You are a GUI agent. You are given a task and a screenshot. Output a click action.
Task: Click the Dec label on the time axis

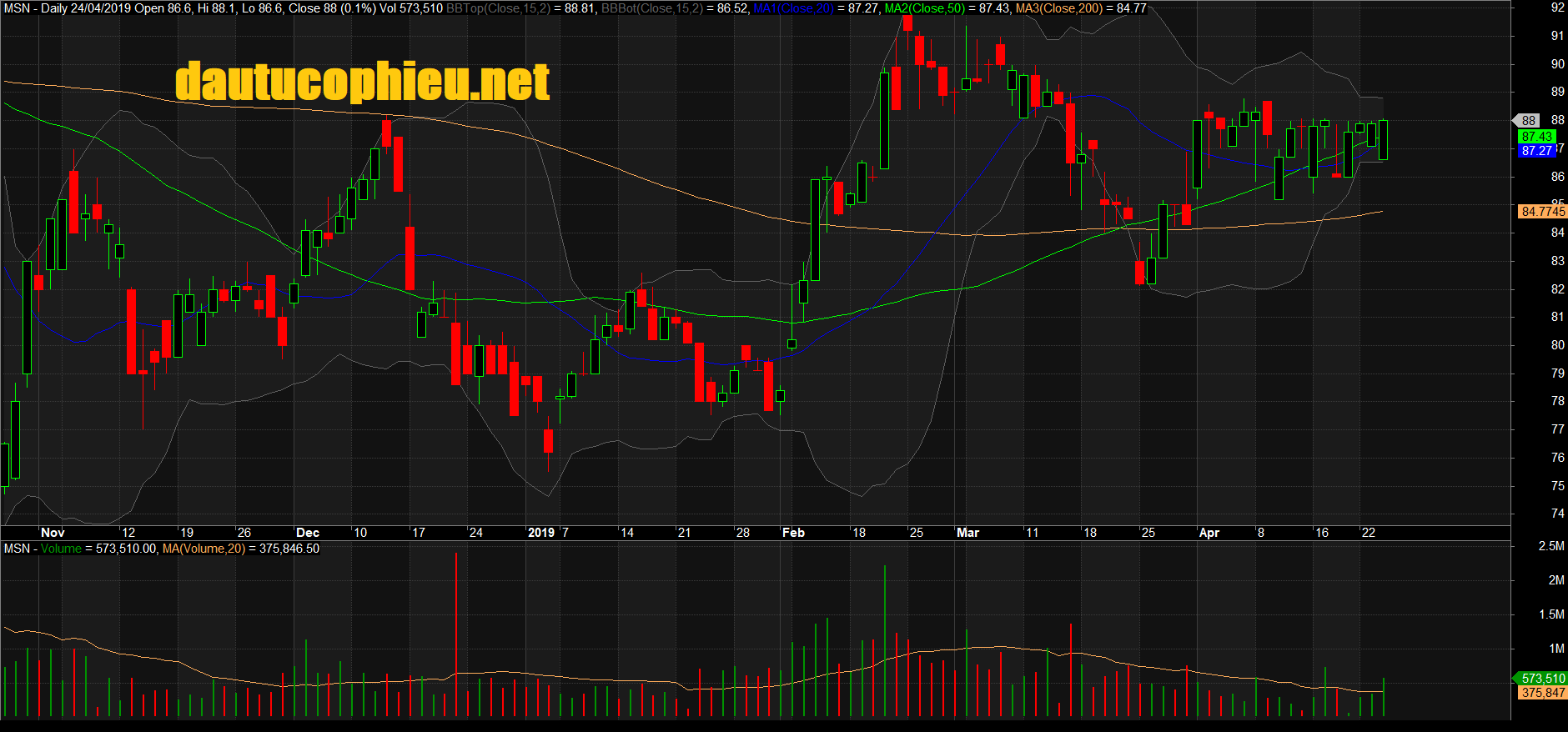[308, 533]
